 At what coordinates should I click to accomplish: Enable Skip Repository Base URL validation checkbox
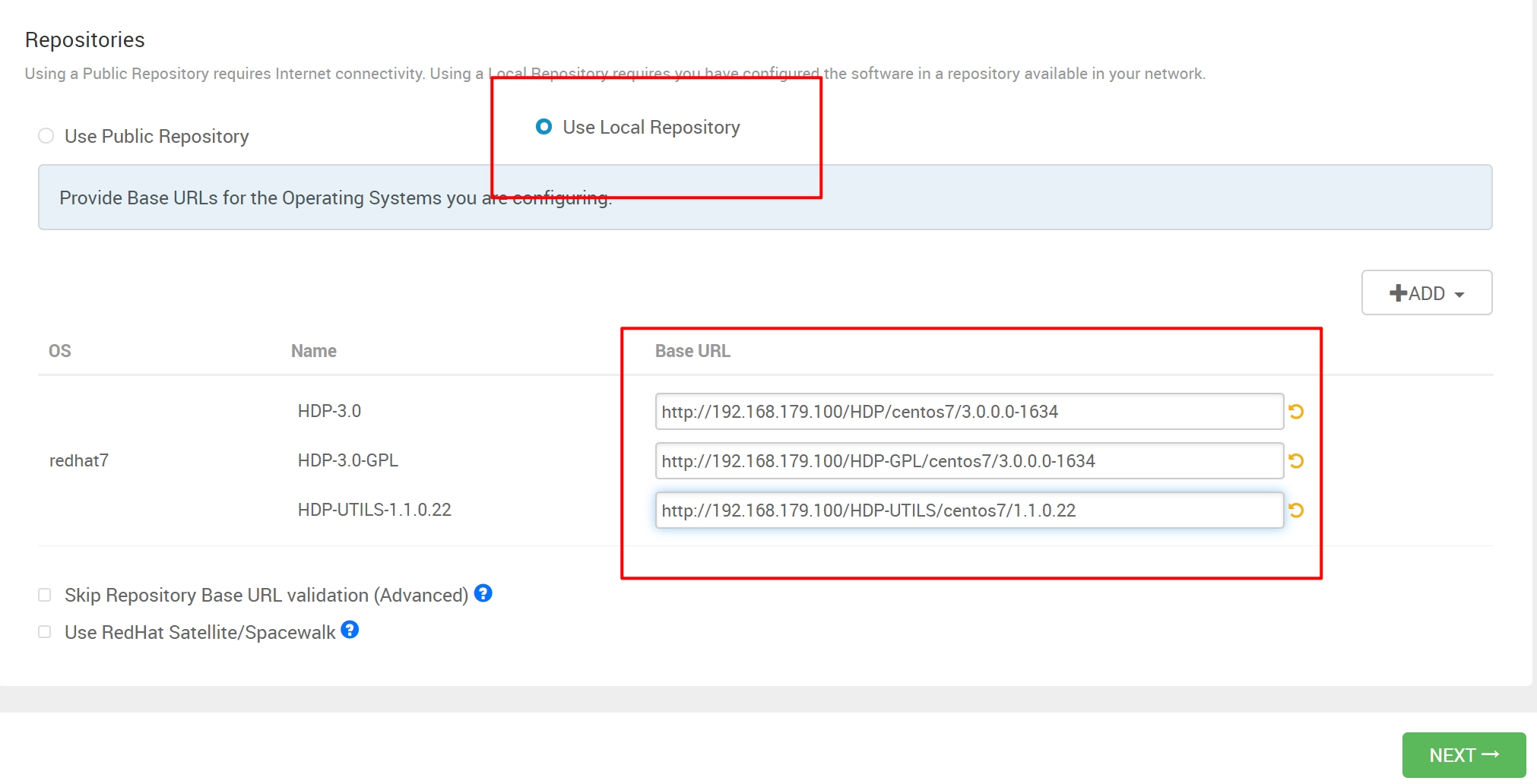click(x=45, y=595)
